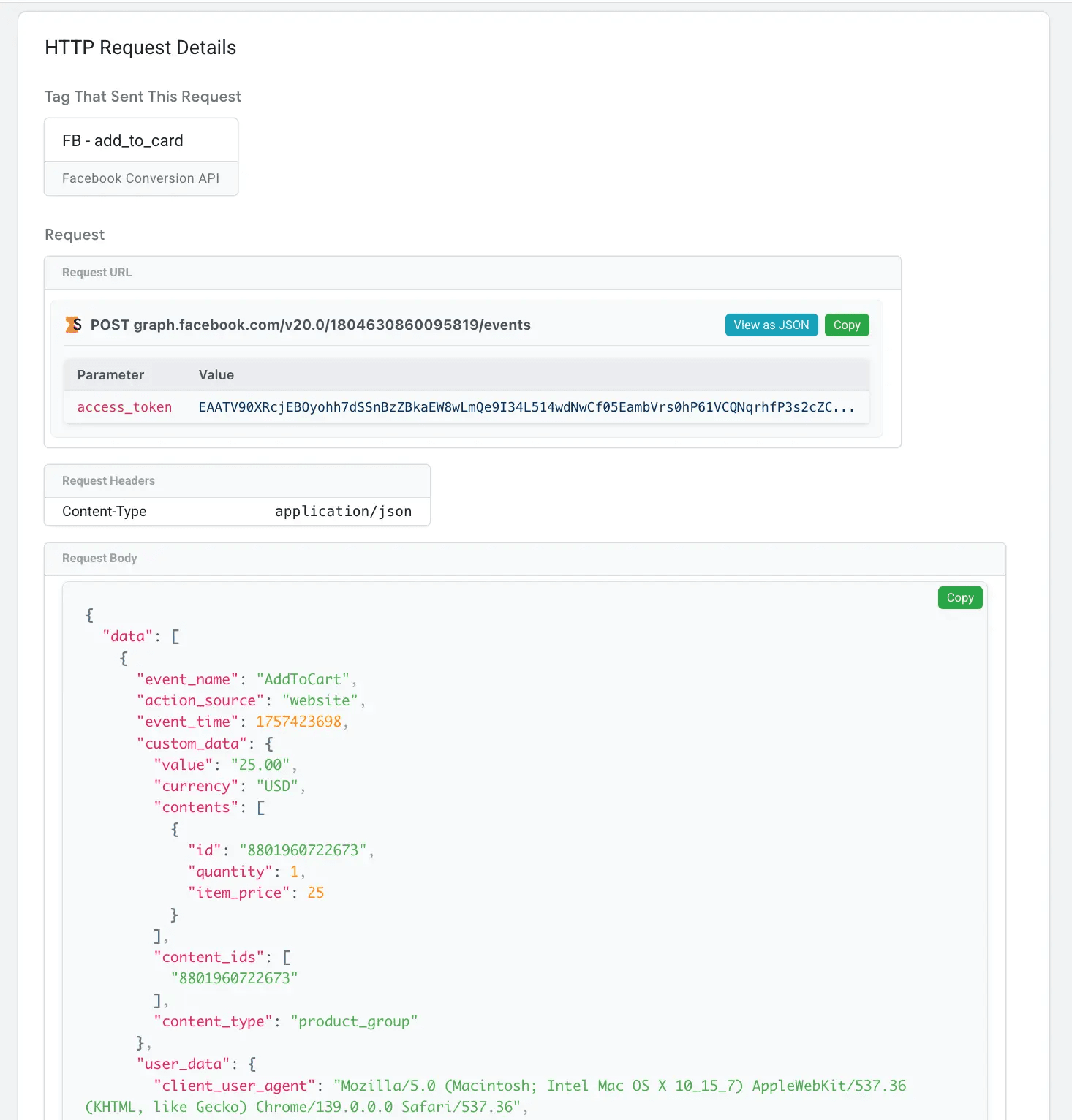
Task: Click the Request URL panel header
Action: click(x=97, y=272)
